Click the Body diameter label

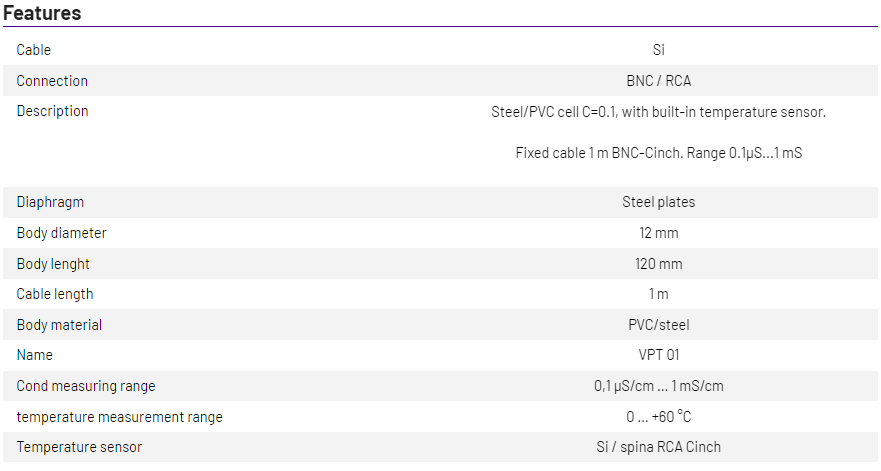point(61,233)
